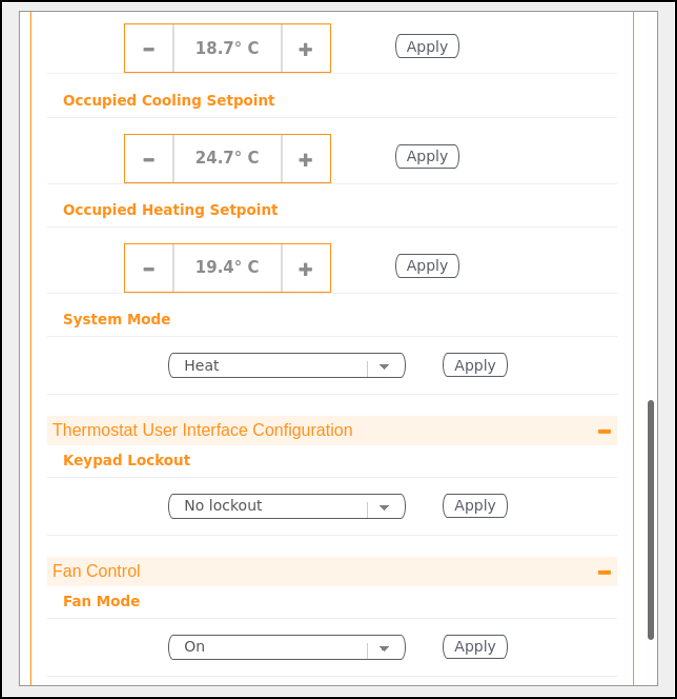The height and width of the screenshot is (699, 677).
Task: Apply the Keypad Lockout setting
Action: tap(475, 506)
